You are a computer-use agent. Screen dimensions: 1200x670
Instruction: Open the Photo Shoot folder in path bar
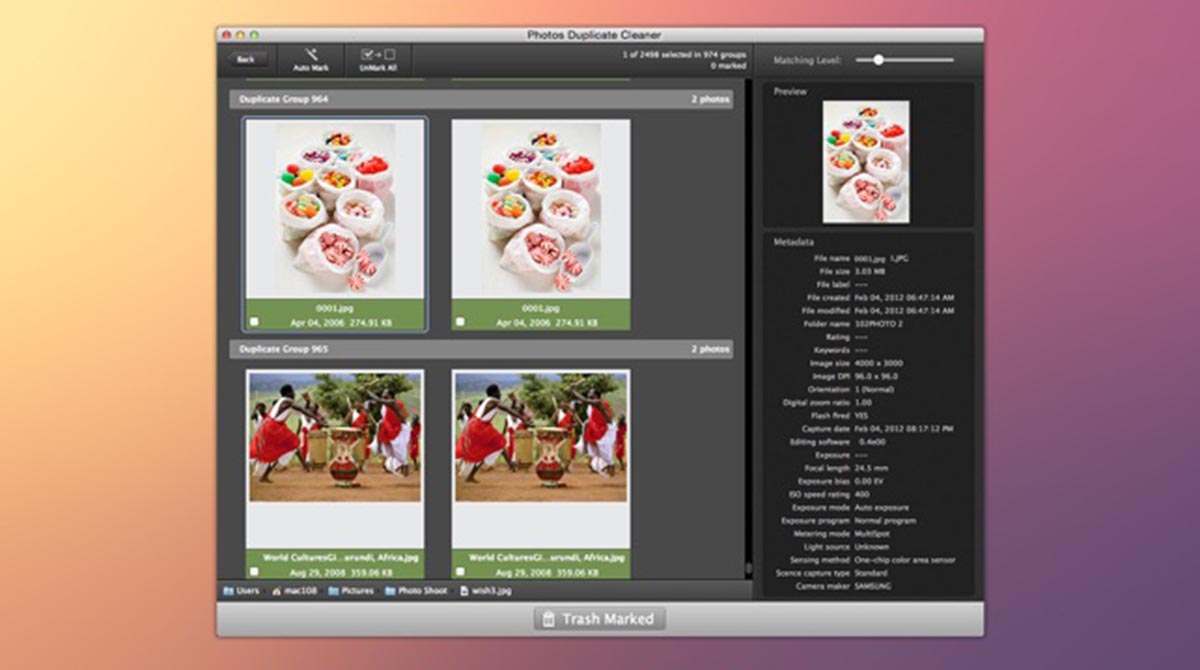[x=415, y=591]
